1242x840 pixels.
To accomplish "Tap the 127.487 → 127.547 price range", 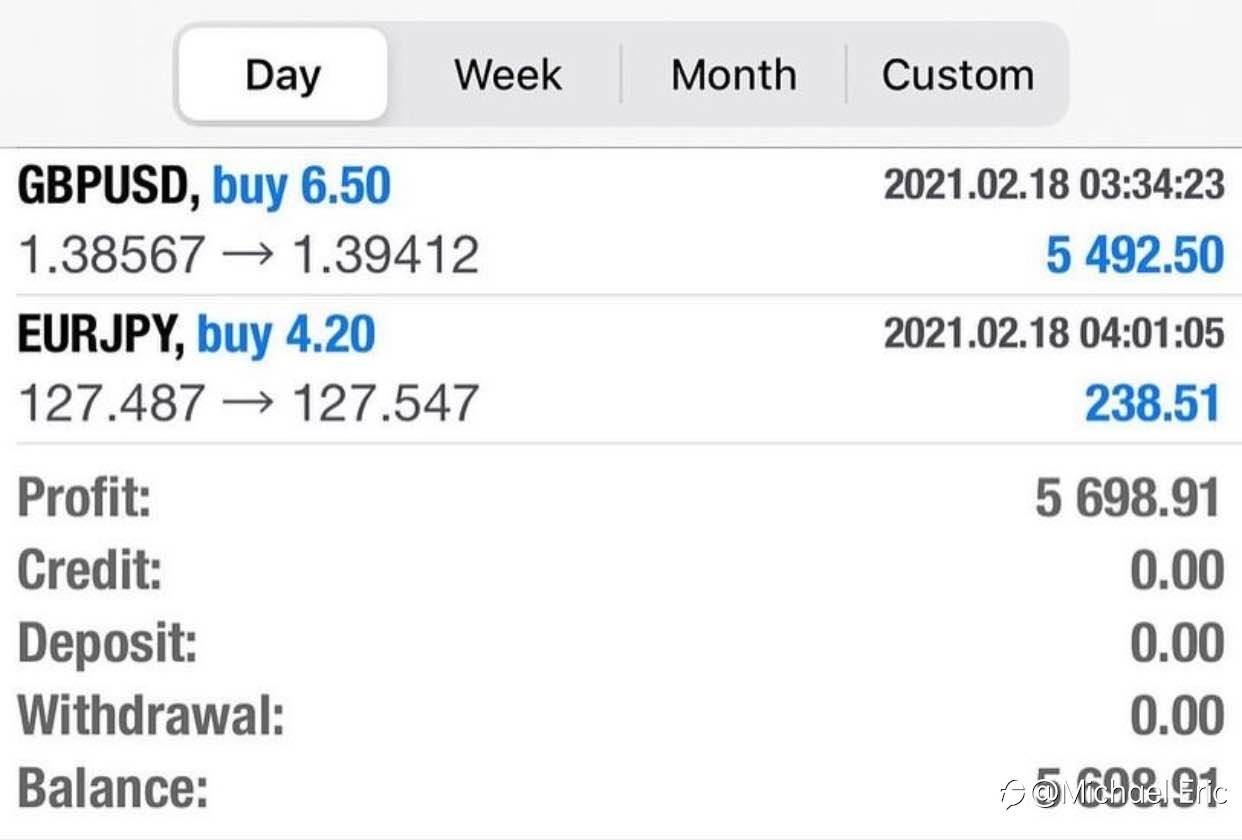I will [x=248, y=403].
